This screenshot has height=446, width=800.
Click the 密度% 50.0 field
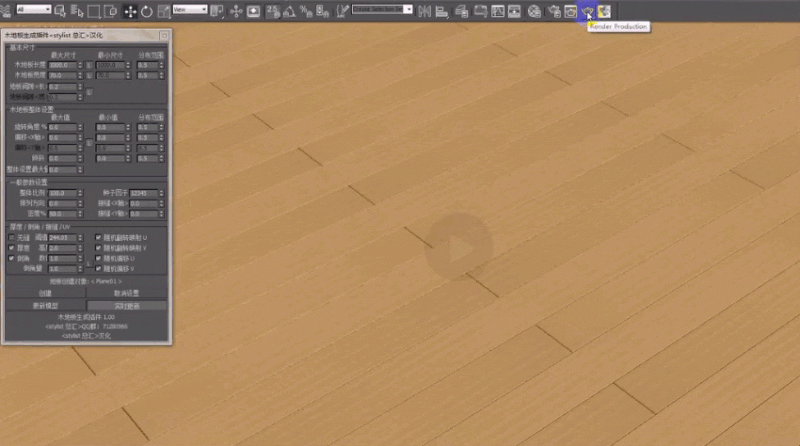click(x=62, y=214)
